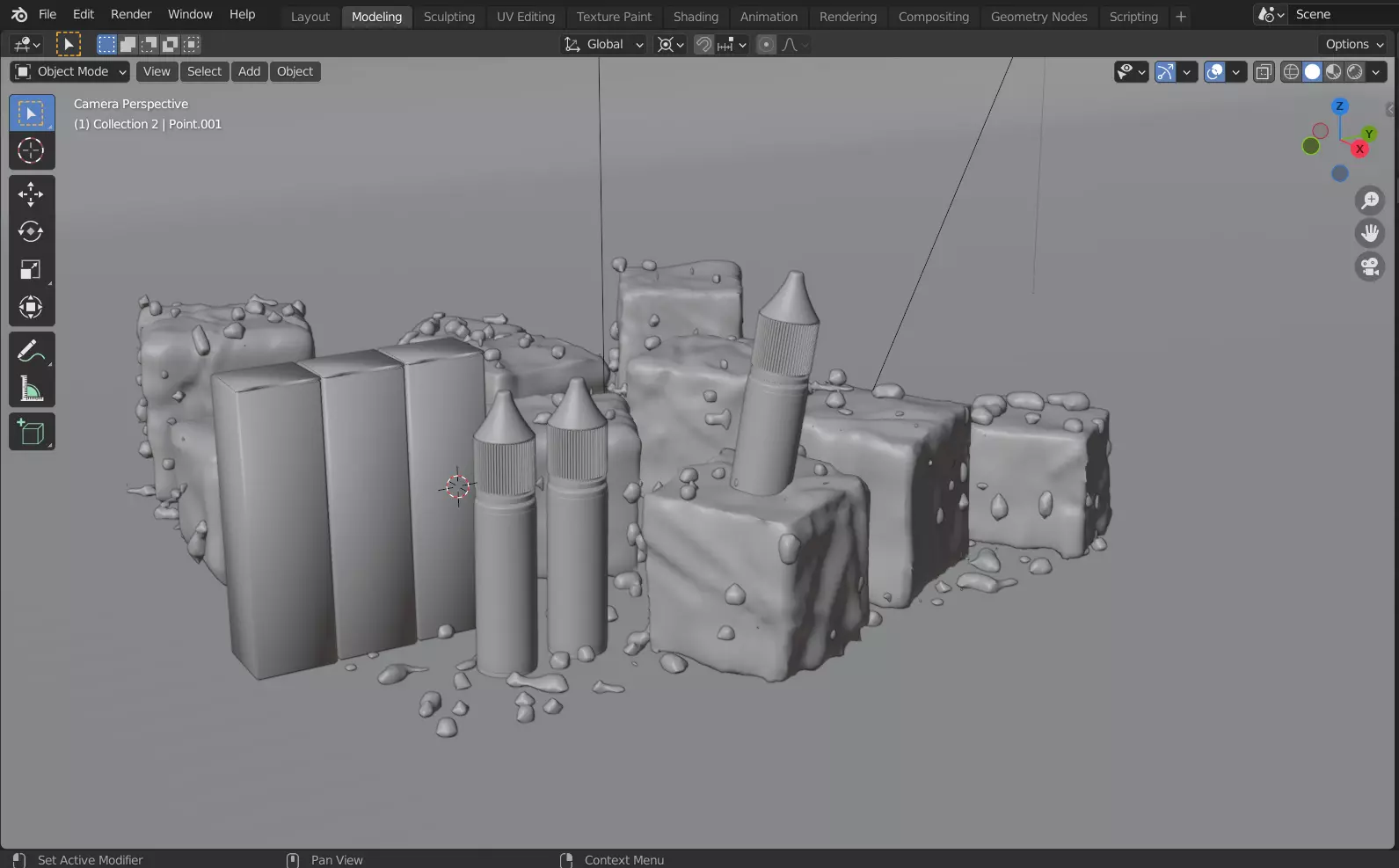Viewport: 1399px width, 868px height.
Task: Click the zoom magnifier viewport icon
Action: tap(1370, 201)
